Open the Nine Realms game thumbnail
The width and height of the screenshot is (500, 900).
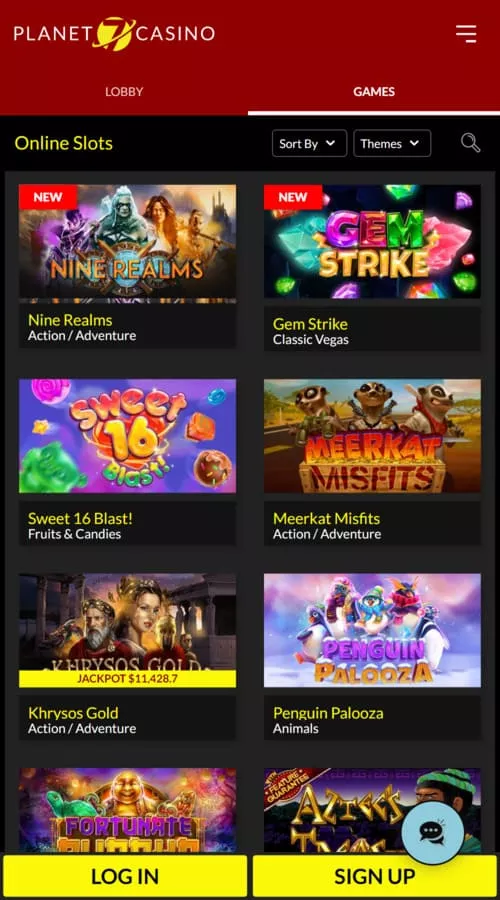[127, 243]
